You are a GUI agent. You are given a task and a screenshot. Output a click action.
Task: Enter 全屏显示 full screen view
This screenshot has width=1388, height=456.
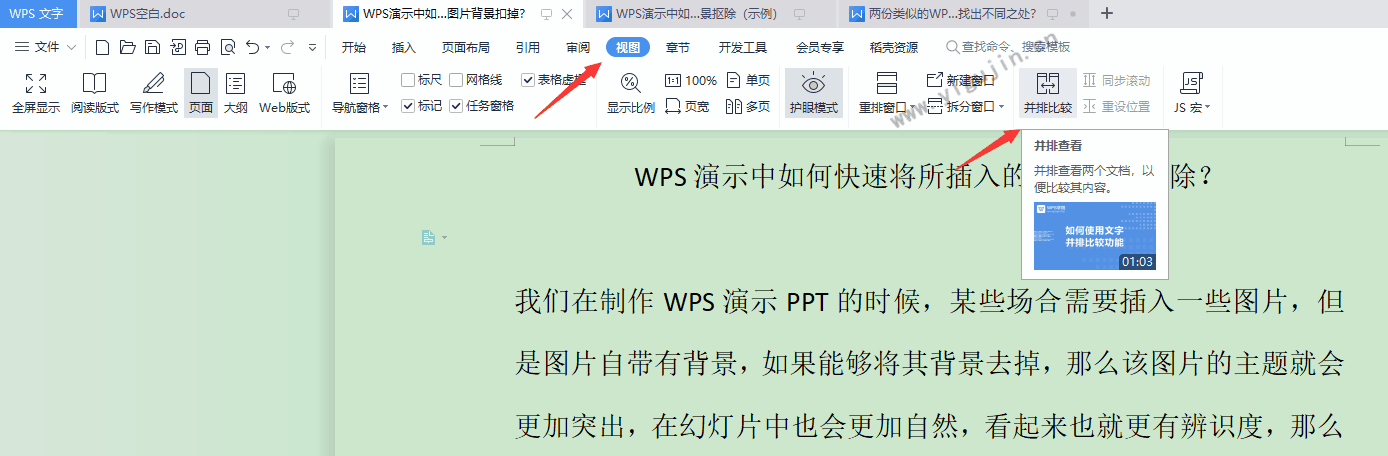[36, 94]
